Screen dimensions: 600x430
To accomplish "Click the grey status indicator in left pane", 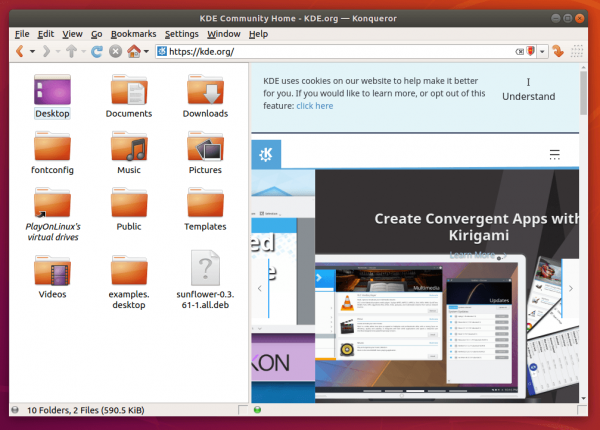I will (15, 410).
